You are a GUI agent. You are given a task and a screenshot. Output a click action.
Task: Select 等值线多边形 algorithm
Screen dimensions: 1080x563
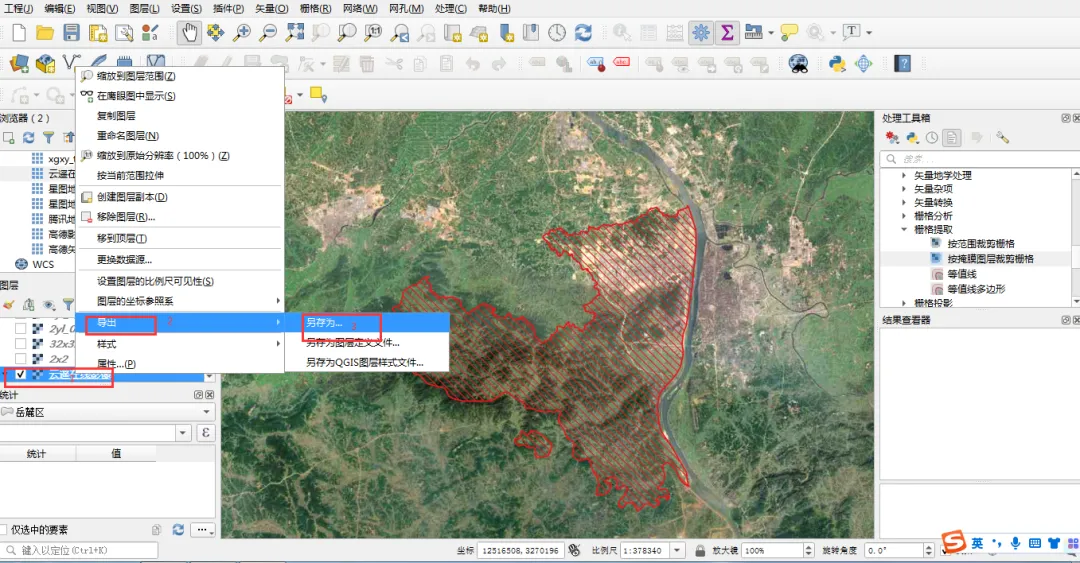coord(976,289)
